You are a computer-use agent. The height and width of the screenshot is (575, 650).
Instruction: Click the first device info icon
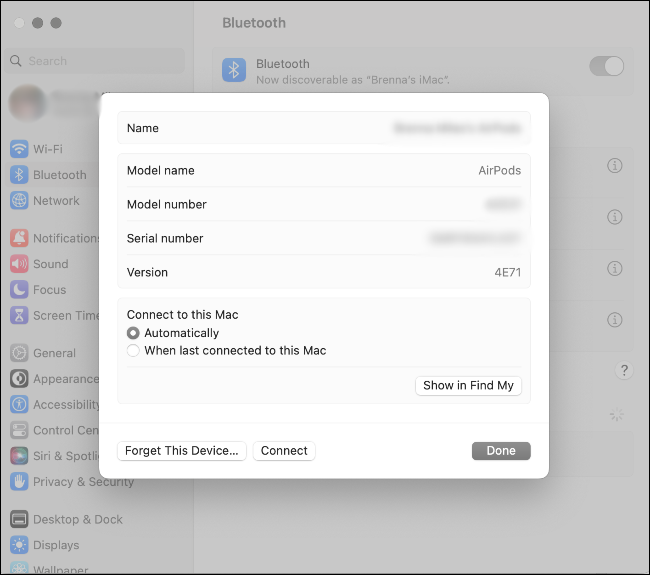(x=615, y=165)
